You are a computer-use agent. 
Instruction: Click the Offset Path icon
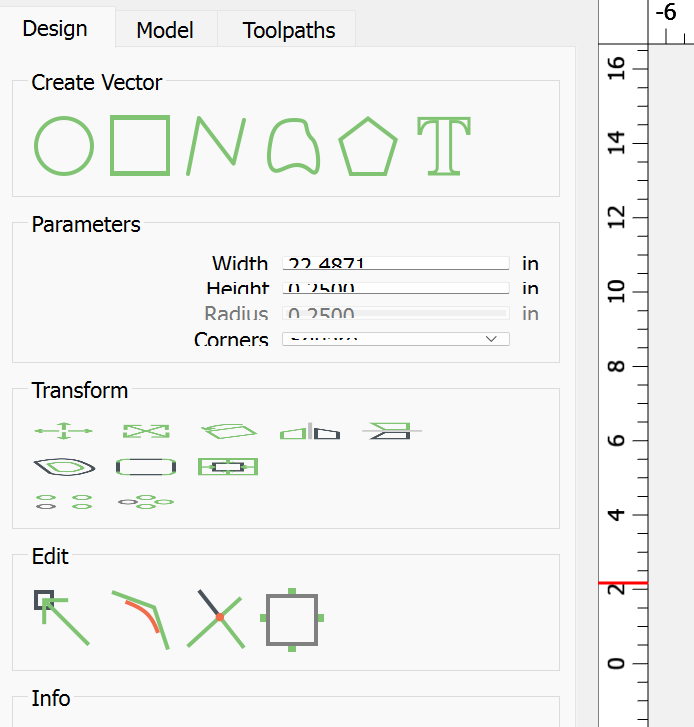pos(64,467)
